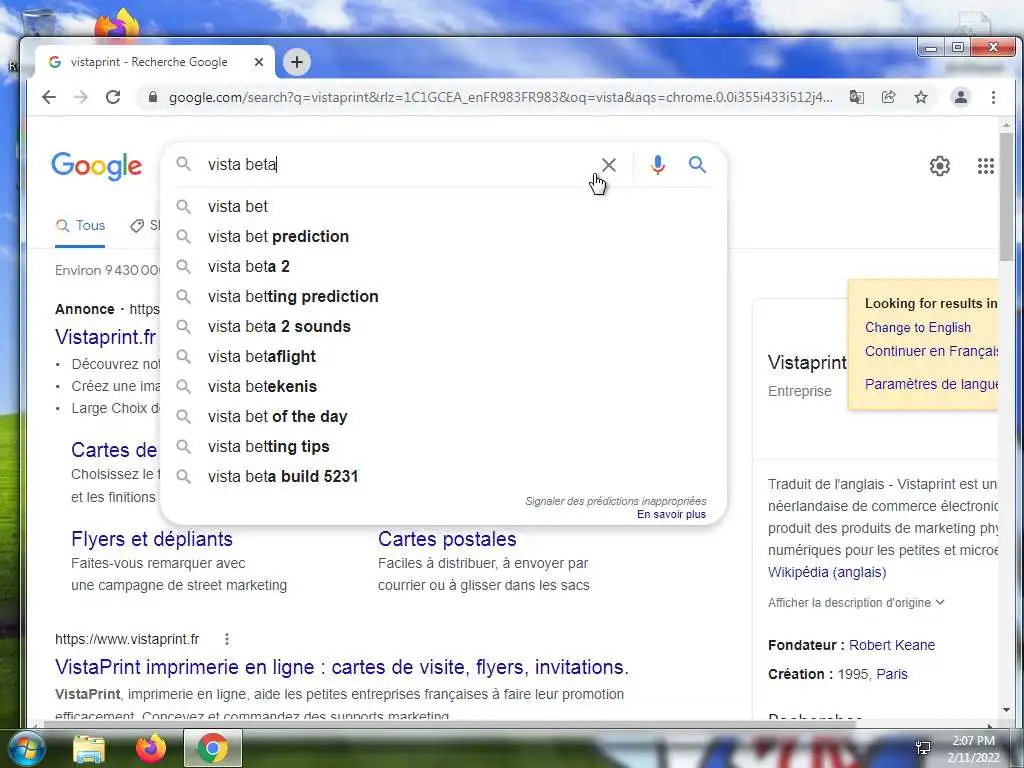
Task: Select suggestion 'vista beta build 5231'
Action: [x=443, y=477]
